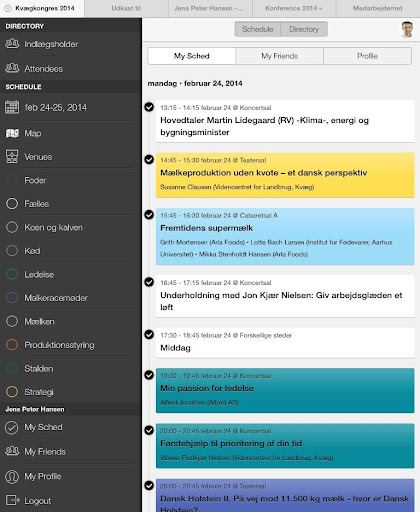Open My Profile icon in sidebar
This screenshot has height=512, width=420.
point(12,476)
